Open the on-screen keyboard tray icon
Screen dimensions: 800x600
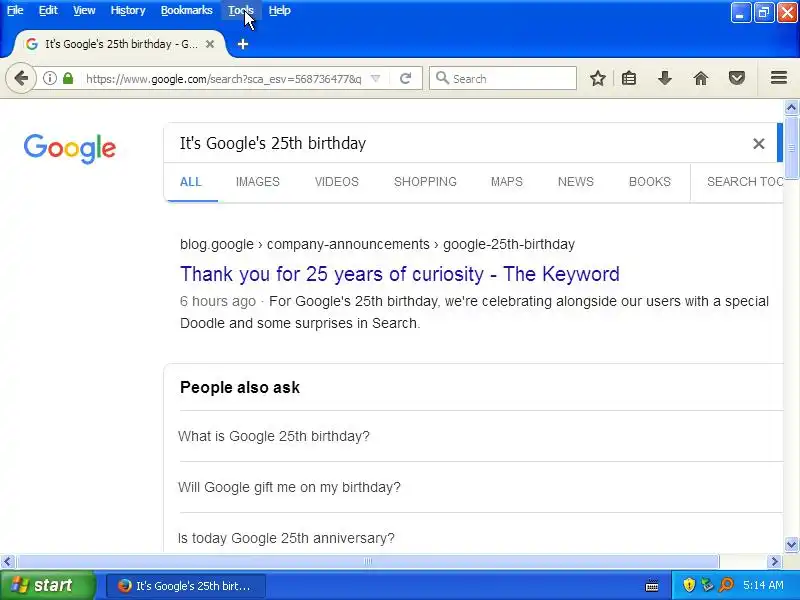pyautogui.click(x=652, y=586)
